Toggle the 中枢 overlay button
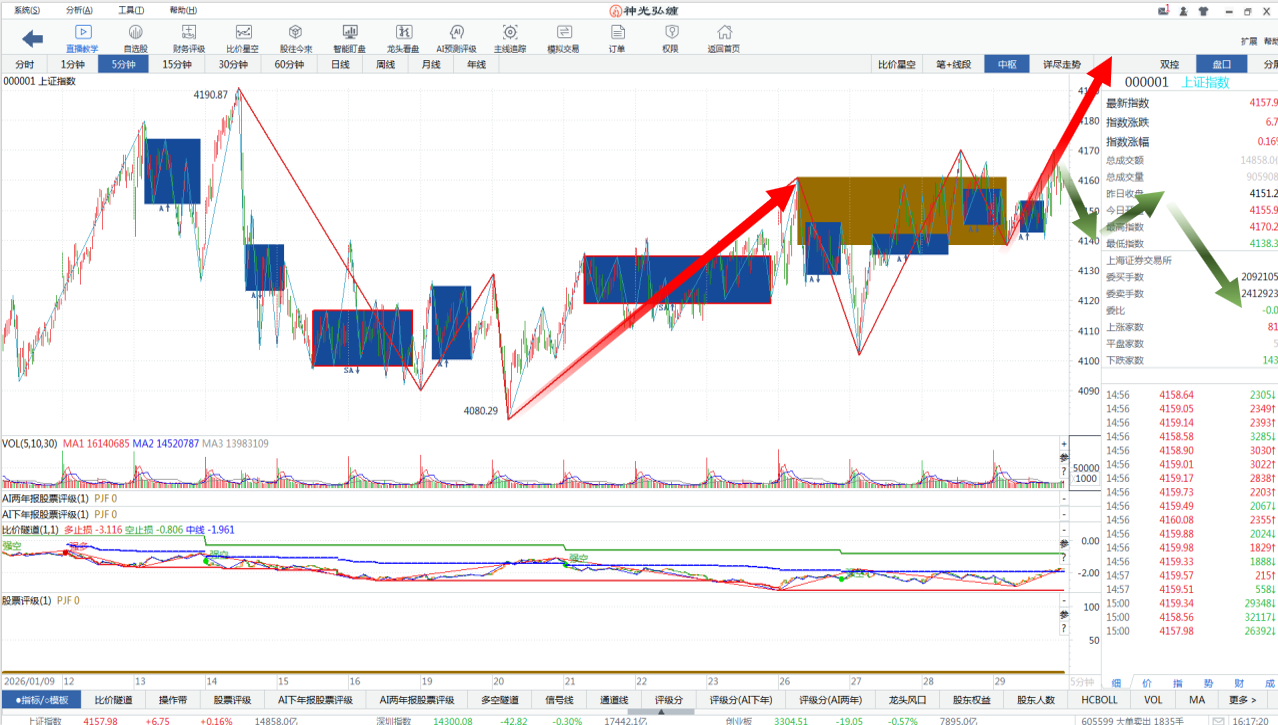This screenshot has width=1278, height=725. pyautogui.click(x=1006, y=64)
